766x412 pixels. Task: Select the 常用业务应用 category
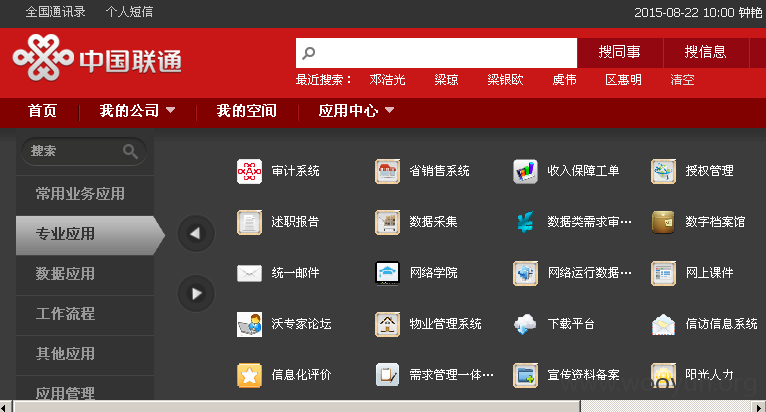(85, 194)
